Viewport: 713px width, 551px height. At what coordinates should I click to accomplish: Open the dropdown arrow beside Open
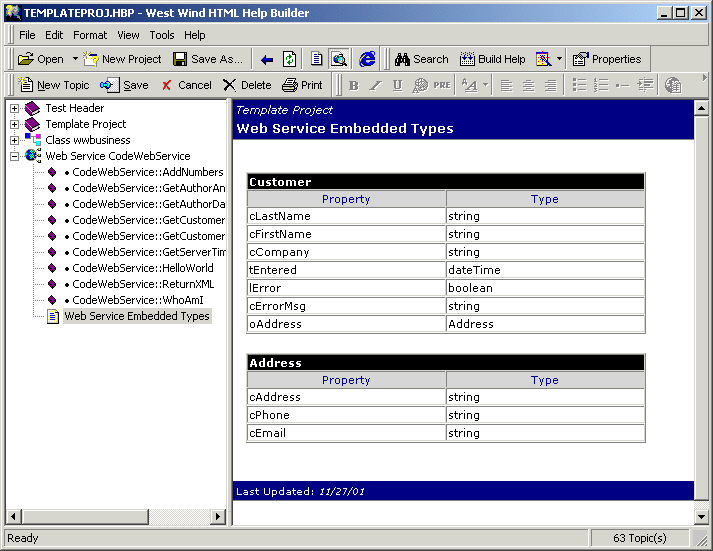click(75, 59)
